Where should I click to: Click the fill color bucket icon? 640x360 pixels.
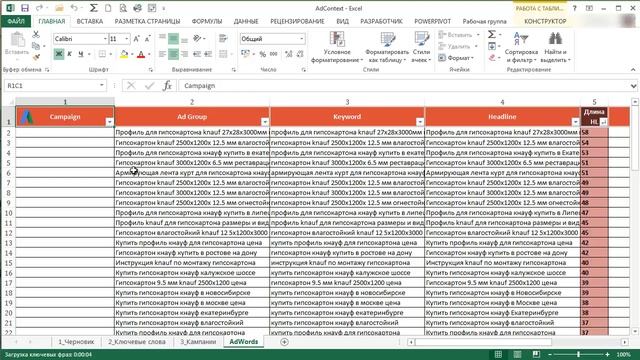(x=124, y=54)
